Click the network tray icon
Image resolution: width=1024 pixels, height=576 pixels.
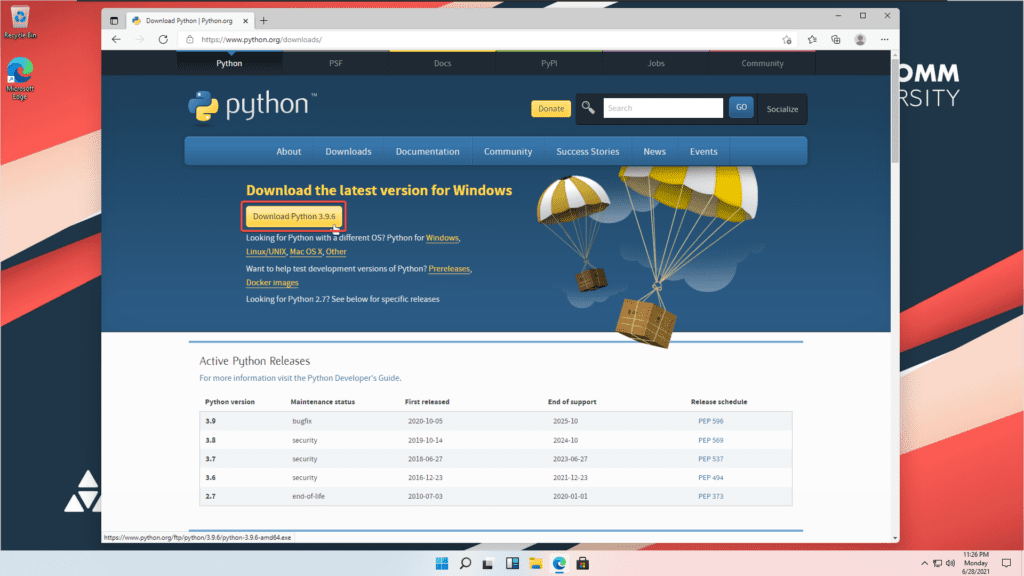[937, 564]
